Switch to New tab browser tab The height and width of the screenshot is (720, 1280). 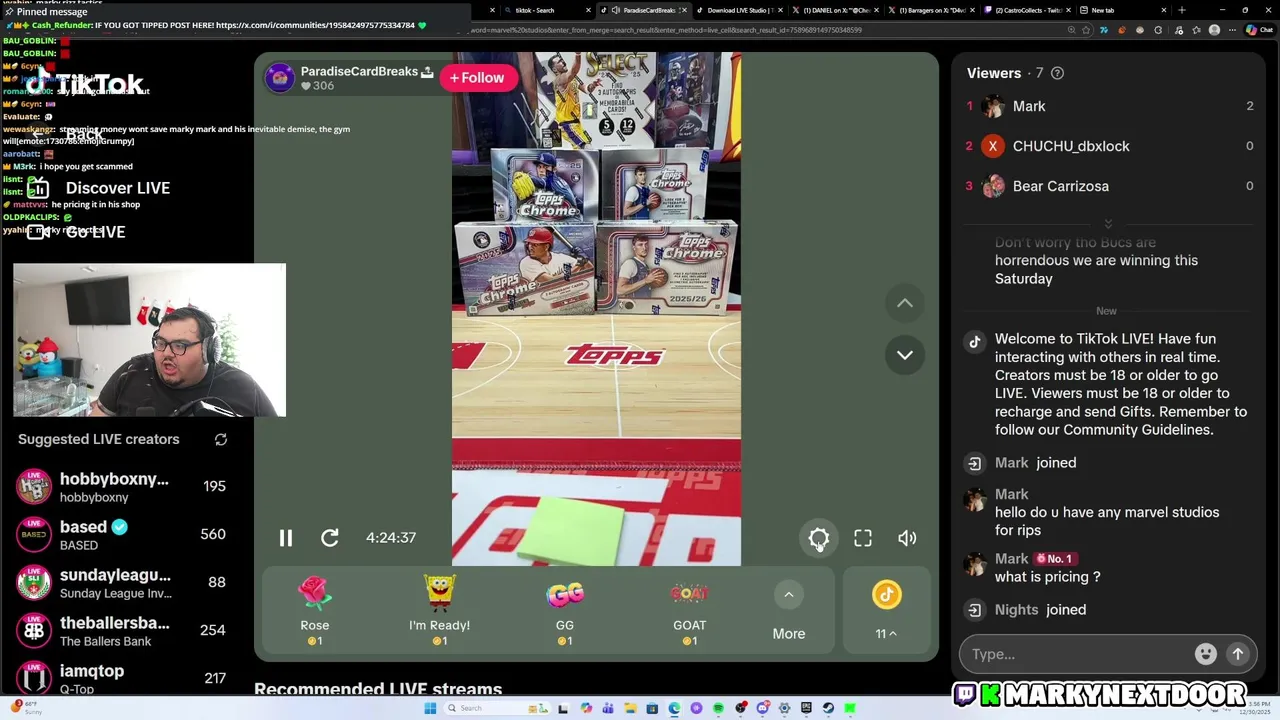[x=1122, y=10]
